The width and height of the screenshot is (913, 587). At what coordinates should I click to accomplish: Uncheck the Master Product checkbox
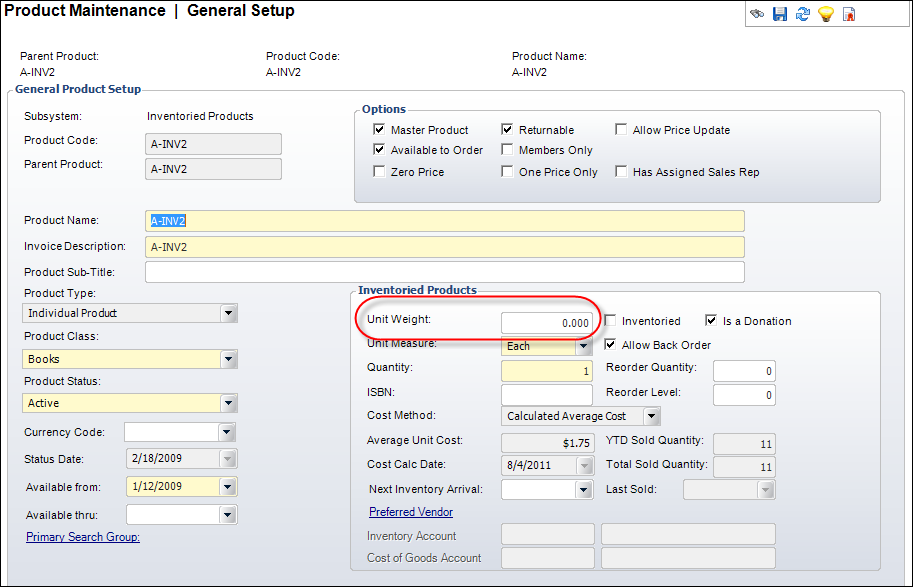click(x=379, y=130)
